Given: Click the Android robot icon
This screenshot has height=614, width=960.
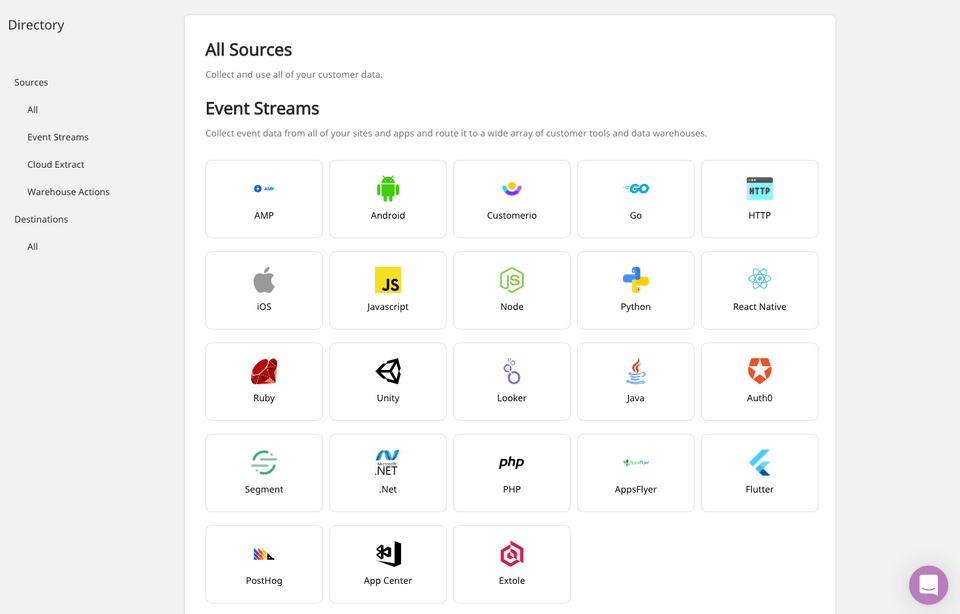Looking at the screenshot, I should point(388,188).
